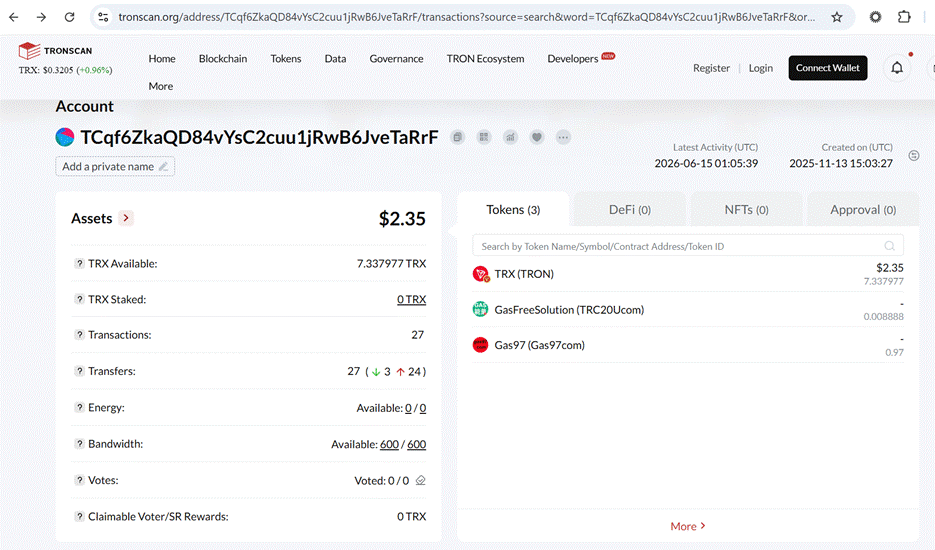Click the account address text TCqf6ZkaQD84...
The width and height of the screenshot is (935, 550).
point(259,137)
